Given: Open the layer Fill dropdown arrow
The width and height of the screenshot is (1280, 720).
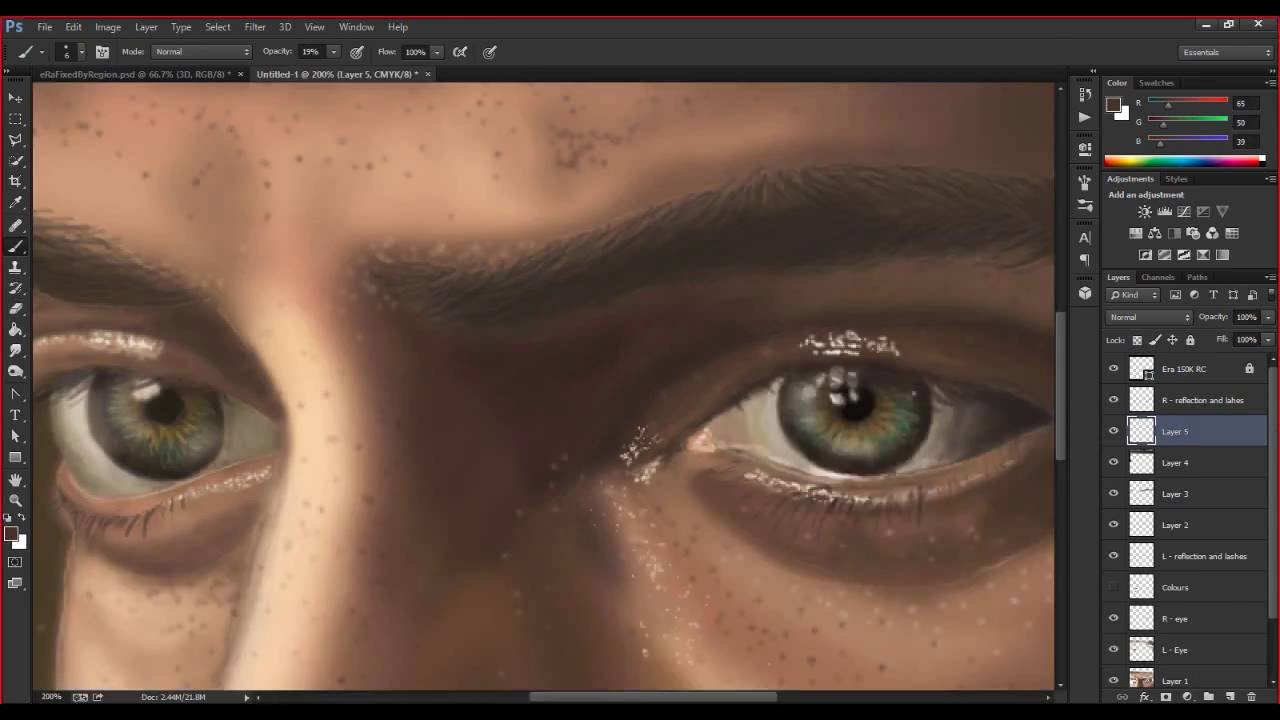Looking at the screenshot, I should [1268, 340].
